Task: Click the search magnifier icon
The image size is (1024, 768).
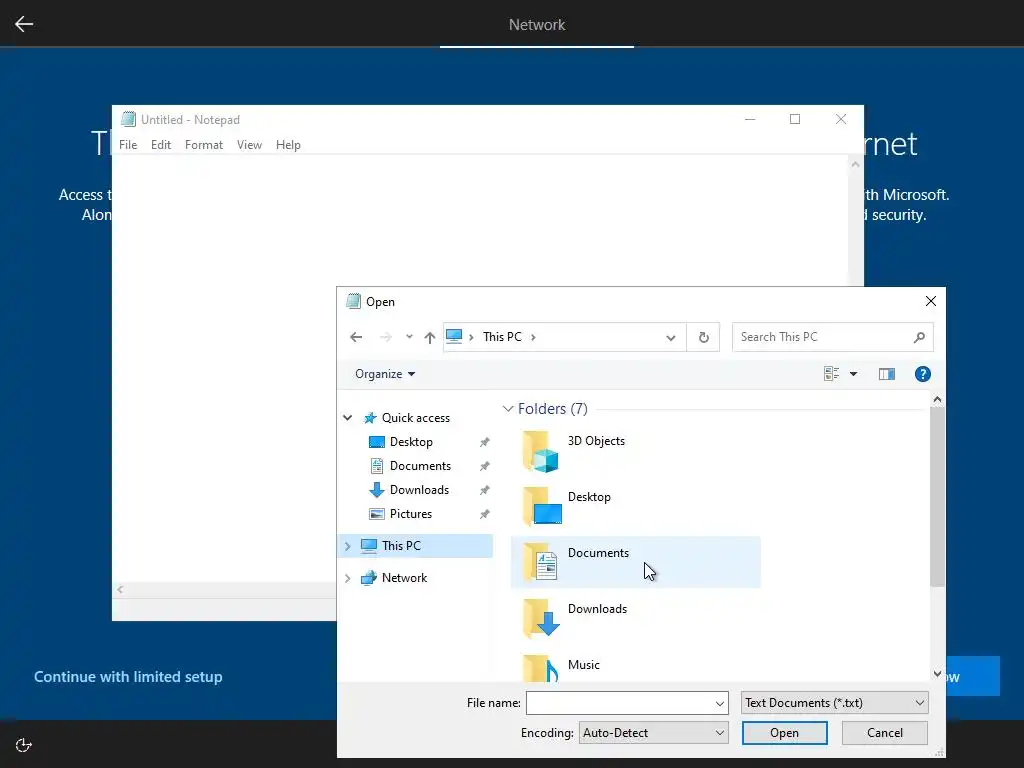Action: (x=919, y=337)
